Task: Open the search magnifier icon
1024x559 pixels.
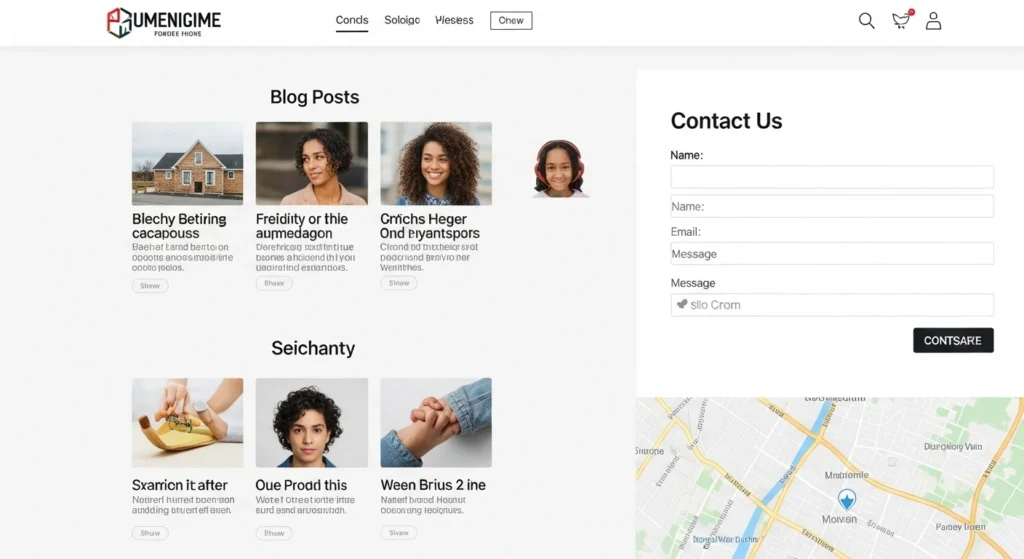Action: 866,21
